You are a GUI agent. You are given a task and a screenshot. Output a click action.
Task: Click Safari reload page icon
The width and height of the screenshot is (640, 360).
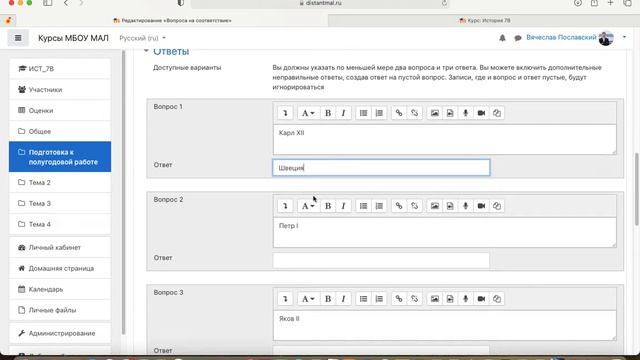444,3
